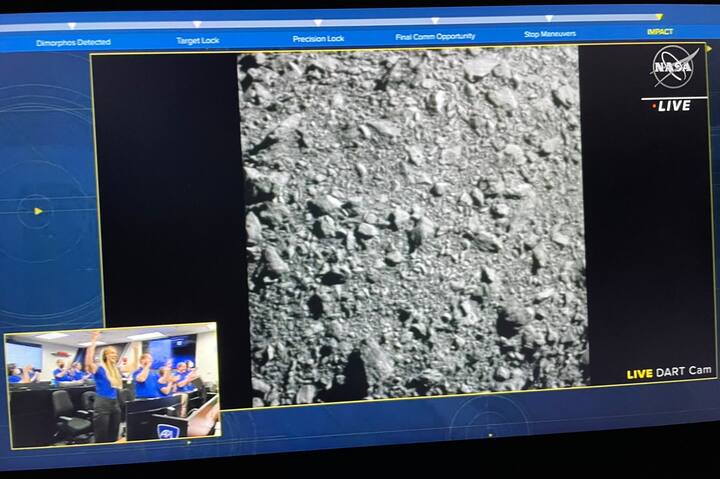Select the Final Comm Opportunity stage
This screenshot has height=479, width=720.
point(435,36)
